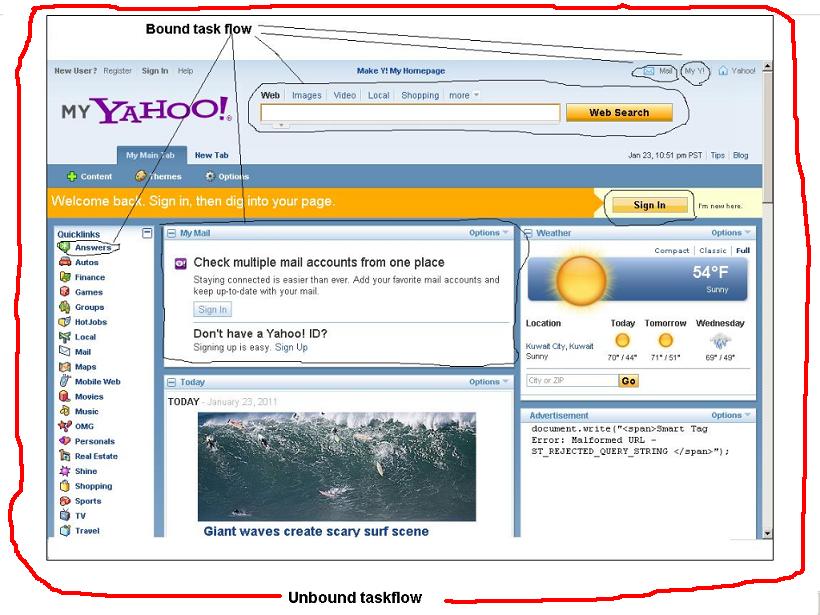The height and width of the screenshot is (615, 820).
Task: Click the Kuwait City, Kuwait location link
Action: tap(560, 346)
